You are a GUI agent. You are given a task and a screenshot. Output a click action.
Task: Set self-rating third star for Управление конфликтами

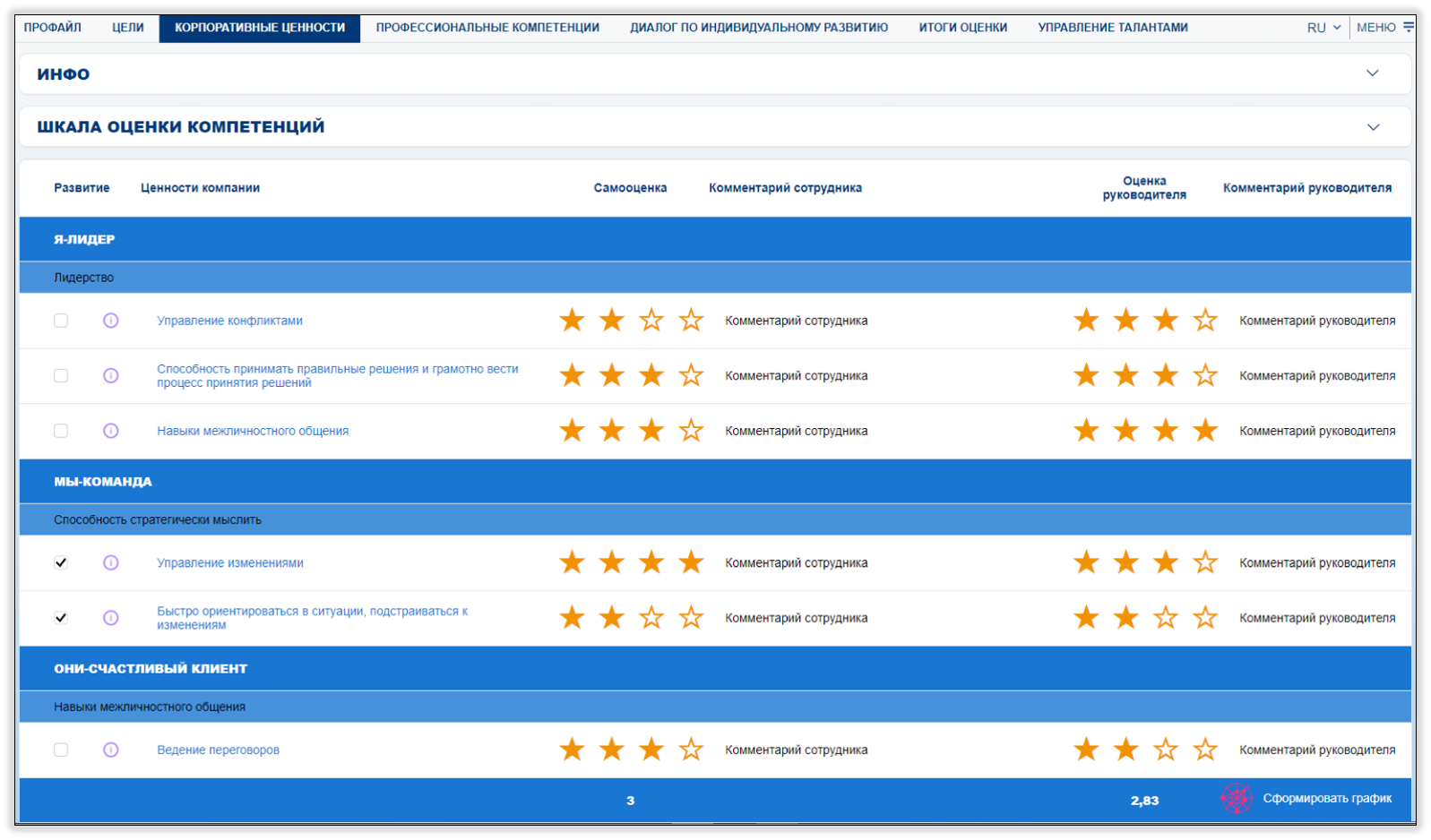coord(651,320)
